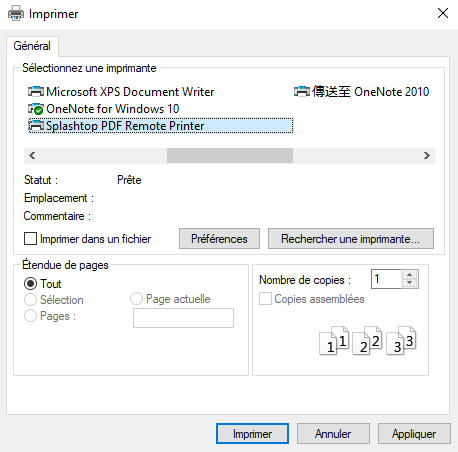
Task: Pick Splashtop PDF Remote Printer entry
Action: tap(161, 126)
